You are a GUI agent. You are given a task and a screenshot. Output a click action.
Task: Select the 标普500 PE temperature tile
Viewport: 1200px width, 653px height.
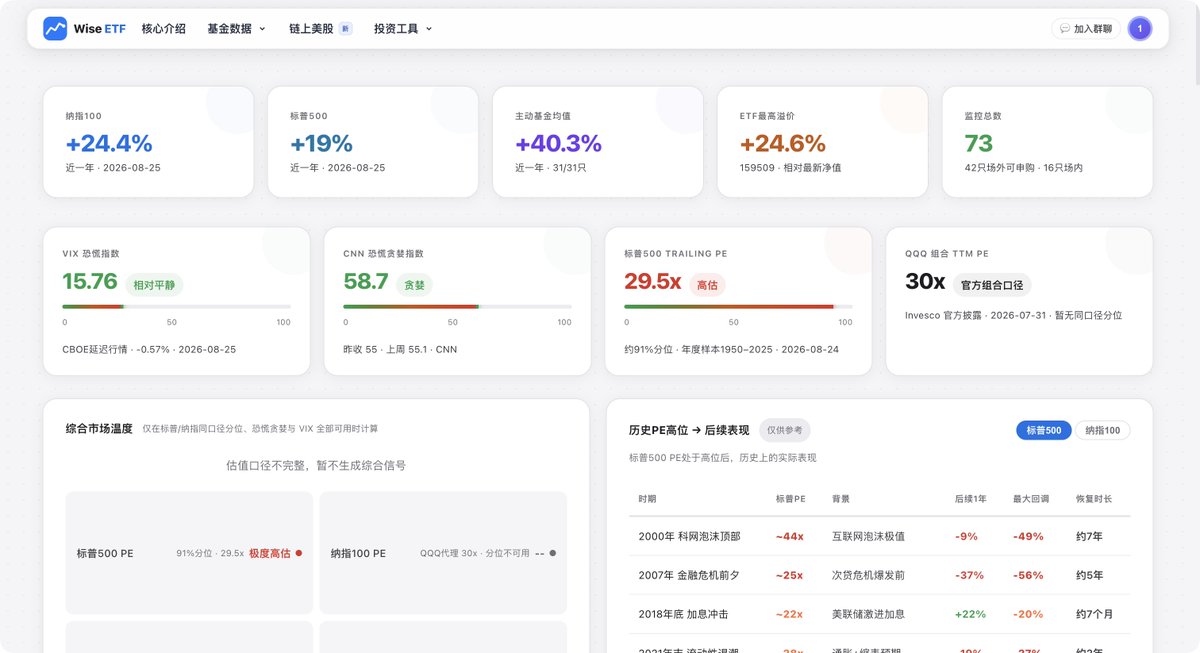pyautogui.click(x=189, y=553)
